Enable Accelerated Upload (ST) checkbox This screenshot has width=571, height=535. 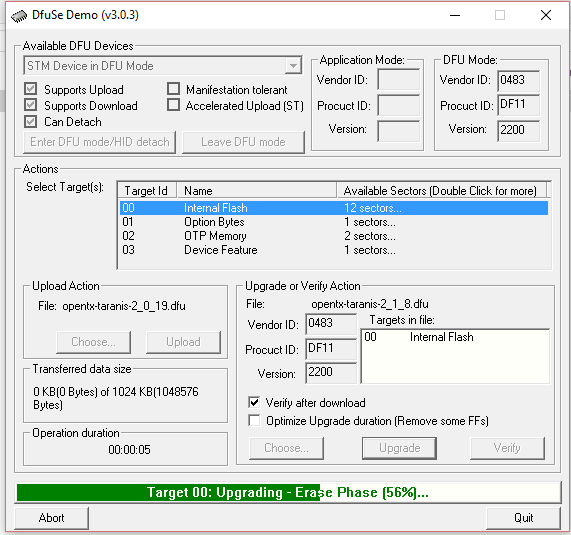(x=173, y=105)
